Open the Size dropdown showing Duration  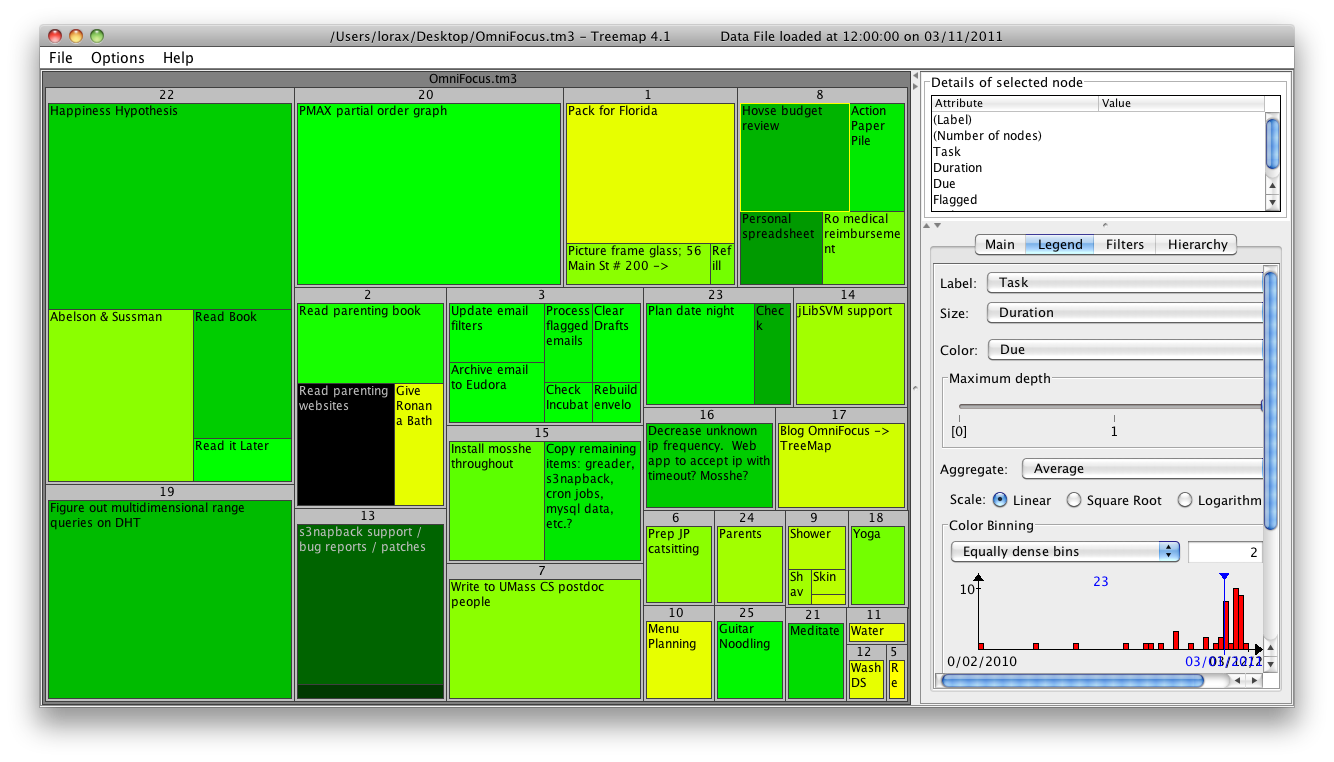click(1125, 313)
